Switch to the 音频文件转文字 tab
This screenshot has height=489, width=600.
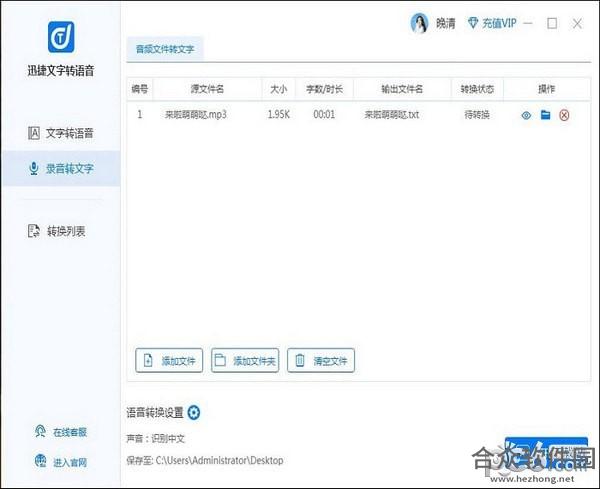pyautogui.click(x=165, y=49)
